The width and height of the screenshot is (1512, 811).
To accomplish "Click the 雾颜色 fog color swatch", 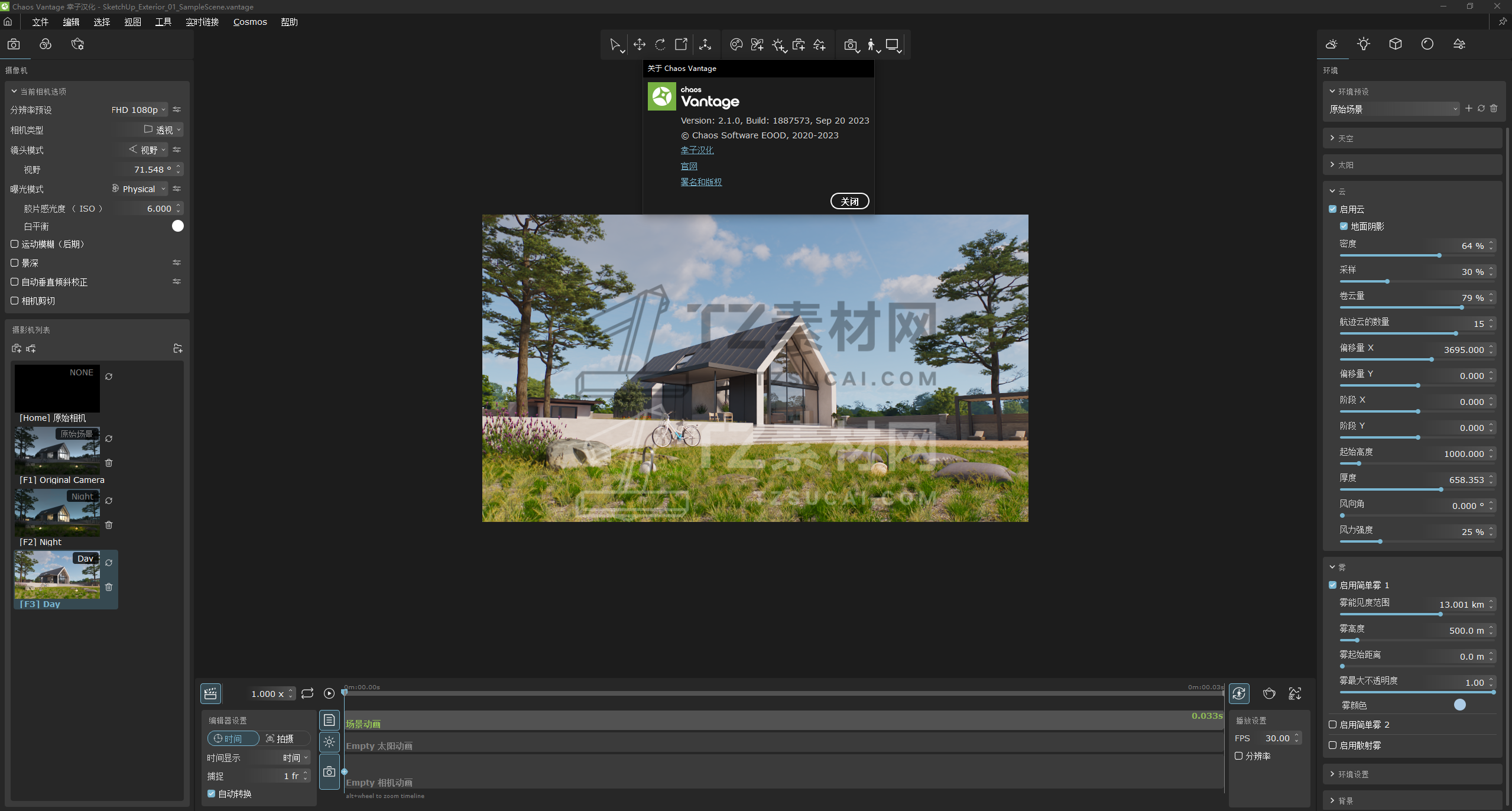I will click(1459, 705).
